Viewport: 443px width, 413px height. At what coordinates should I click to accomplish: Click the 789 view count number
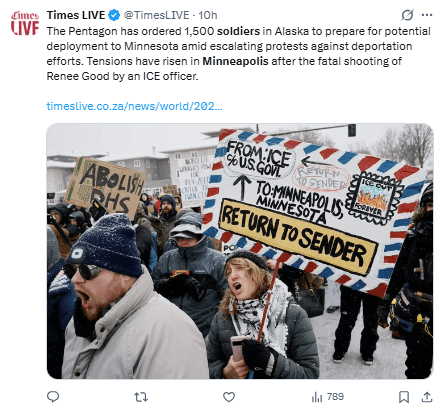pyautogui.click(x=335, y=397)
